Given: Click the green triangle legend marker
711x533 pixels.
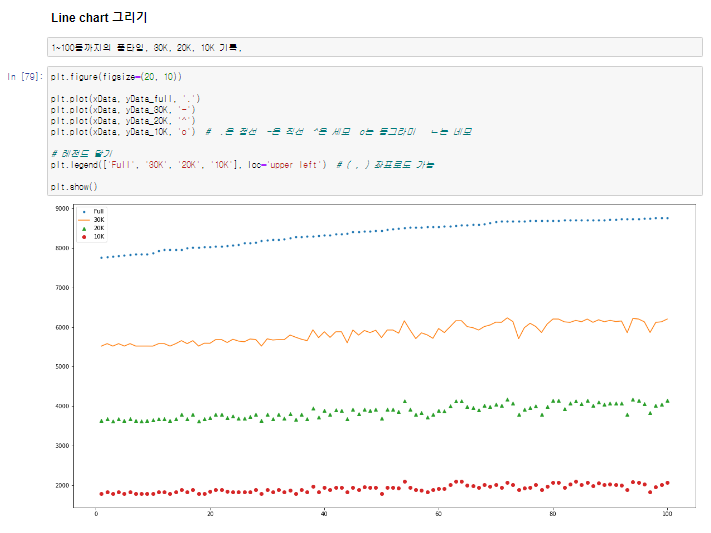Looking at the screenshot, I should 84,229.
